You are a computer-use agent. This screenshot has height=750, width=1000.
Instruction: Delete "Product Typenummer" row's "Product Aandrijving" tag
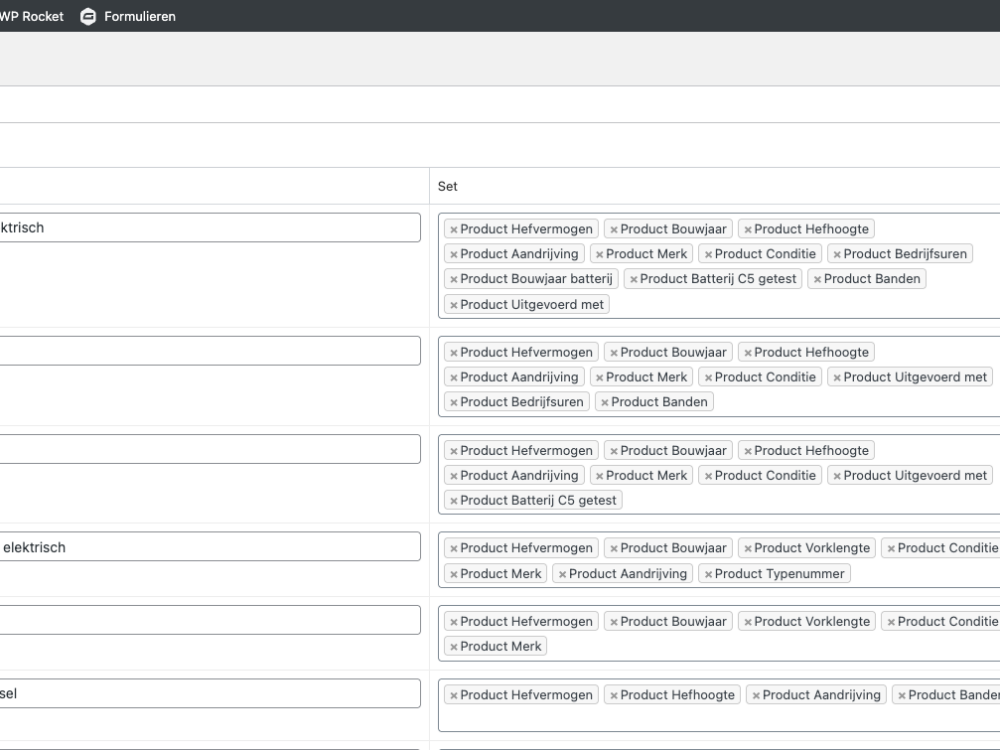(x=563, y=574)
